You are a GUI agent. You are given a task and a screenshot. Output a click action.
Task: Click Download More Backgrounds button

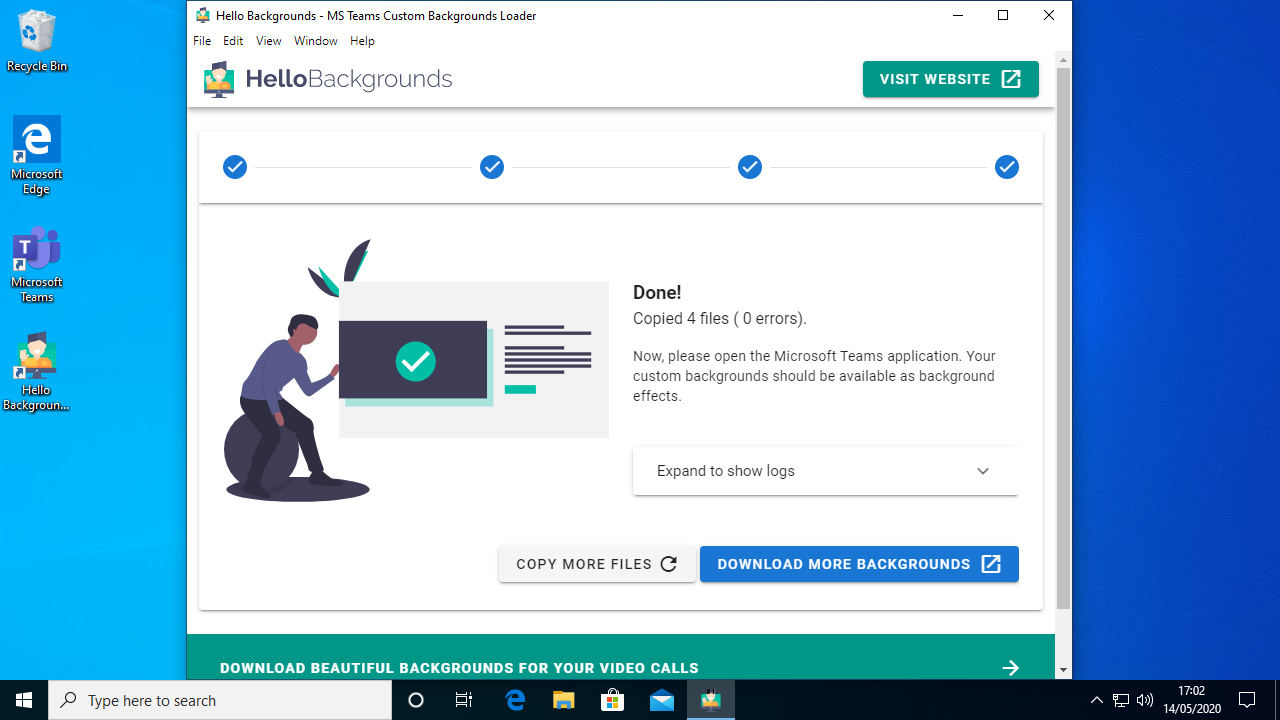[x=859, y=564]
